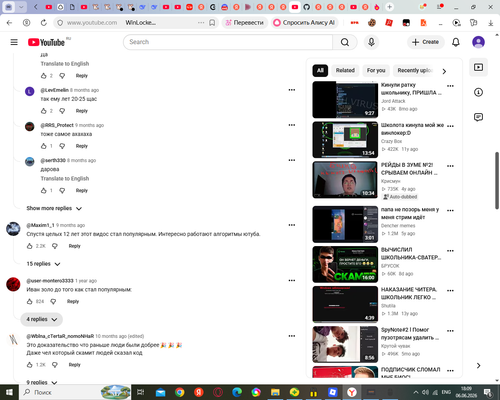The width and height of the screenshot is (500, 400).
Task: Open ВЫЧИСЛИЛ ШКОЛЬНИКА-СВАТЕРА video title
Action: click(411, 253)
